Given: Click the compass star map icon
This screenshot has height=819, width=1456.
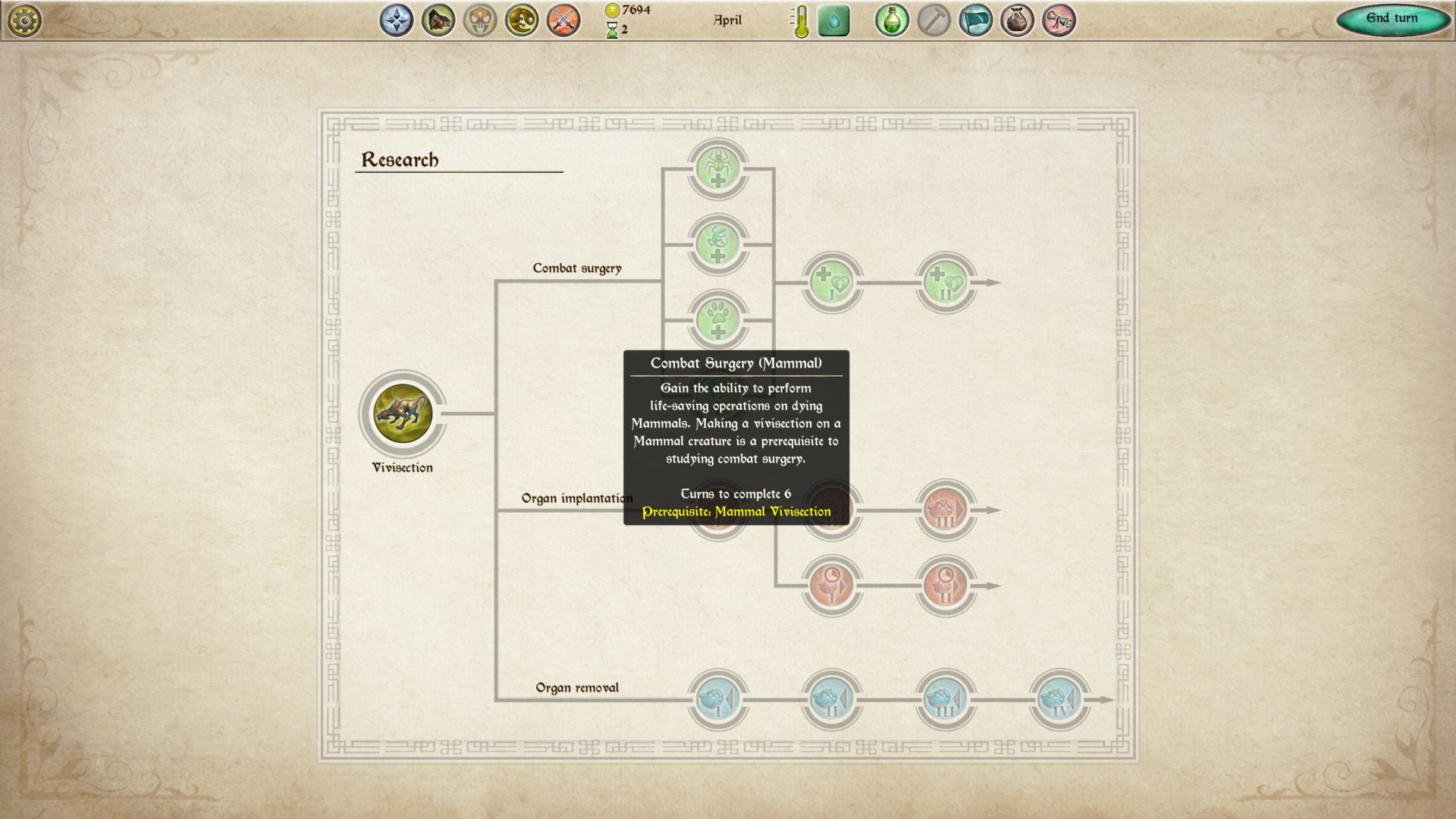Looking at the screenshot, I should click(397, 20).
